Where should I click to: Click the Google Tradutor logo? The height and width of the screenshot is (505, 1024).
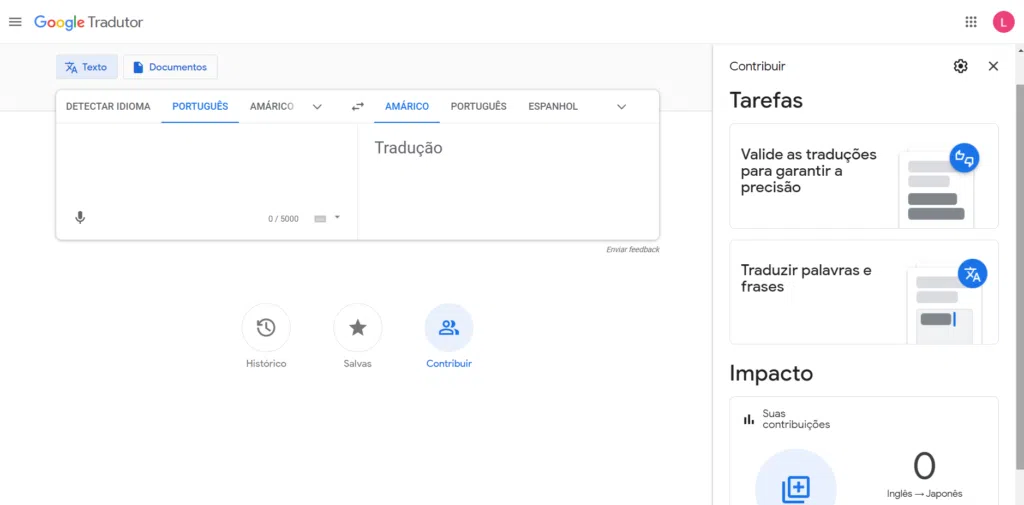pos(88,22)
